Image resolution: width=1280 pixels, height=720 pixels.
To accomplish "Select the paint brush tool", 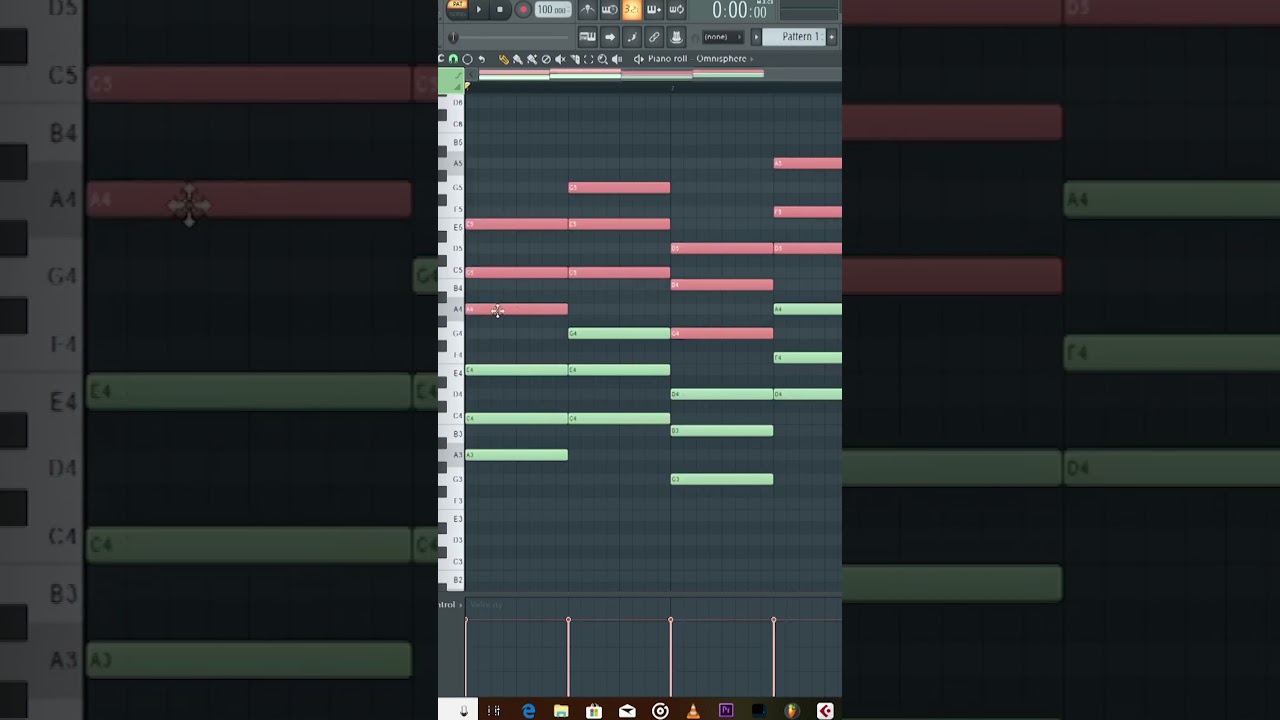I will [x=517, y=59].
